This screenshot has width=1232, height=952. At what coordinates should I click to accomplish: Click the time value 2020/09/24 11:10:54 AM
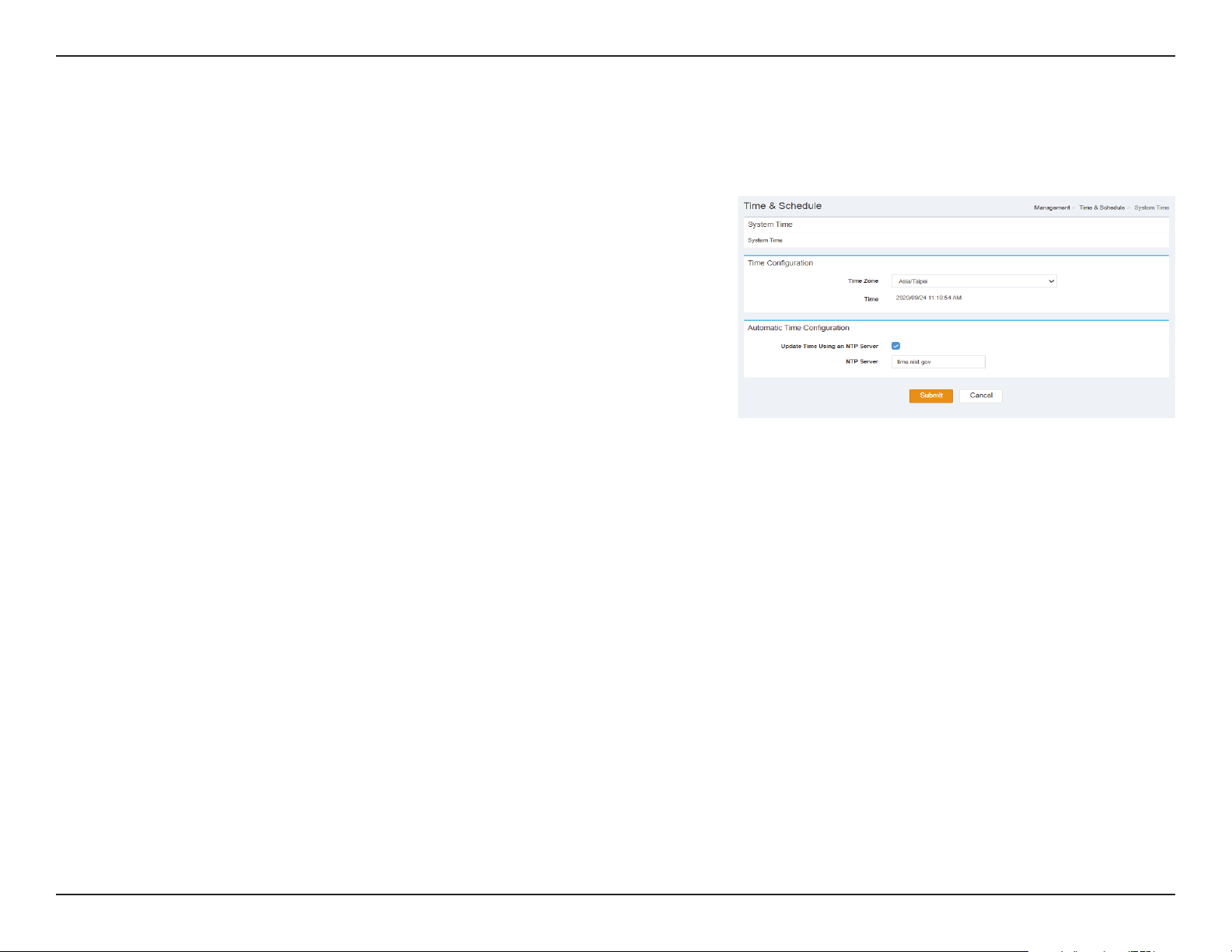[929, 298]
